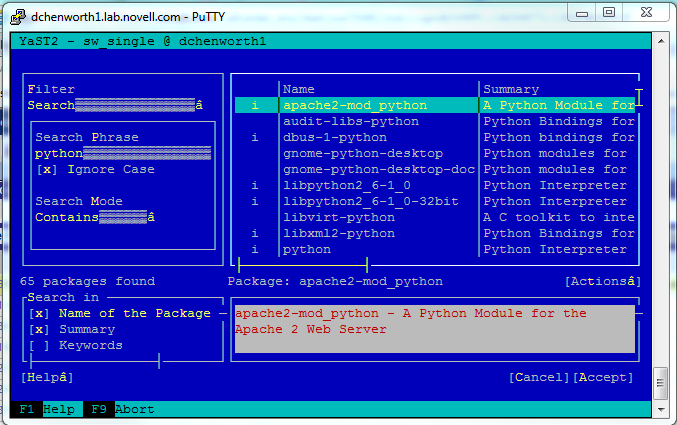Select audit-libs-python package row
The image size is (677, 425).
click(435, 121)
